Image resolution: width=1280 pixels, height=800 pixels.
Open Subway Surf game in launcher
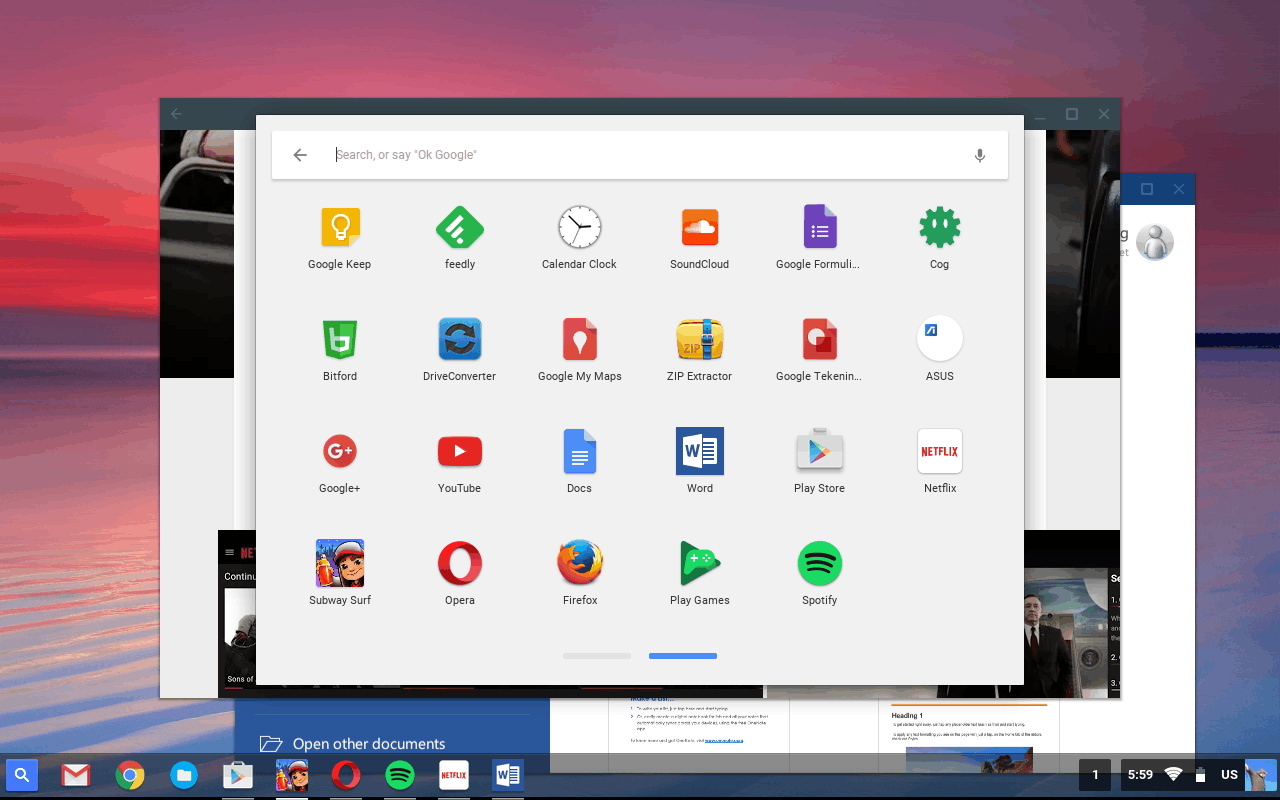[340, 564]
